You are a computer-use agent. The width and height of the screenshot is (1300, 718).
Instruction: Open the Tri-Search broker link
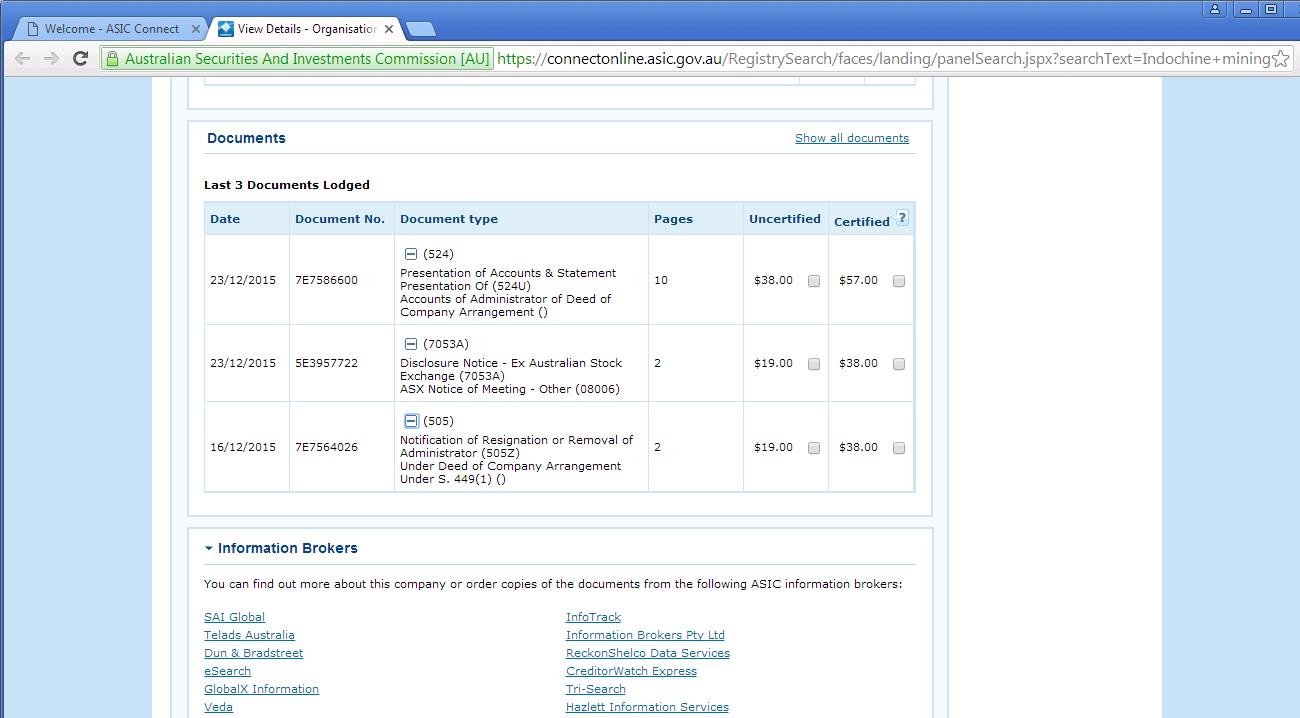tap(596, 689)
